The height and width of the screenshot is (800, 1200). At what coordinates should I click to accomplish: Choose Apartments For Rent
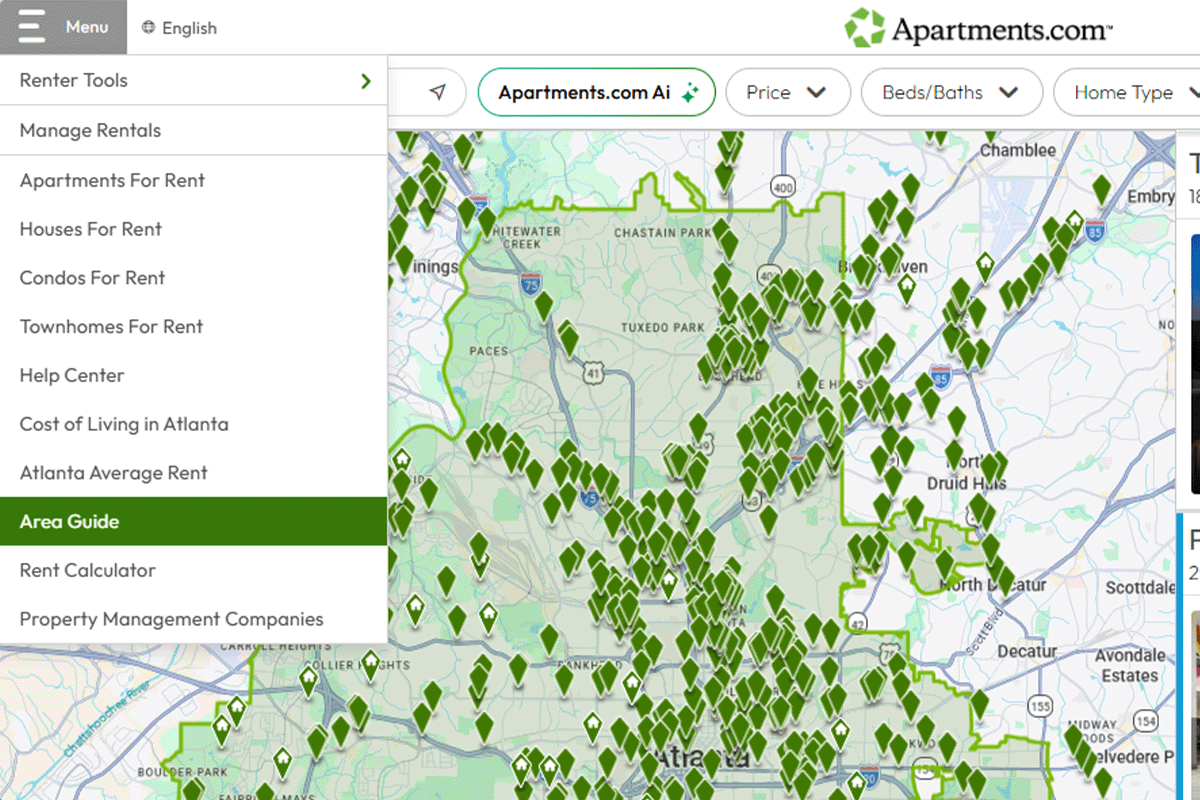[193, 180]
